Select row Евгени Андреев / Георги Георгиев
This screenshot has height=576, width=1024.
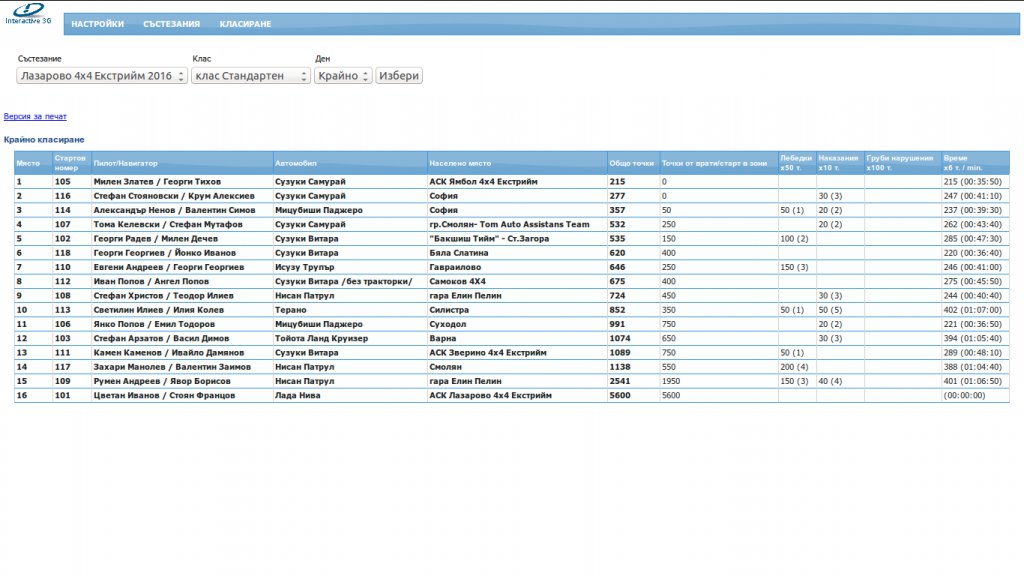pos(512,267)
